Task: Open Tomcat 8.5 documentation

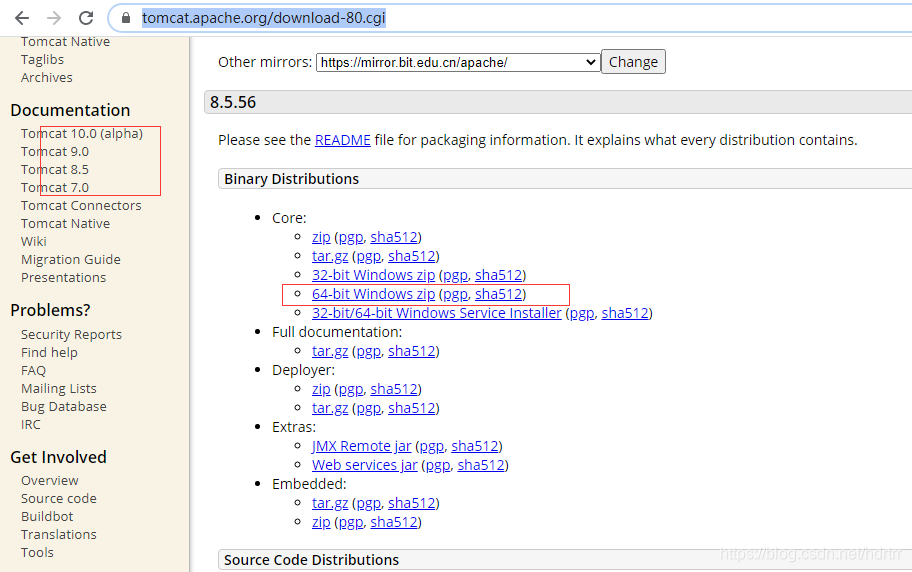Action: 55,170
